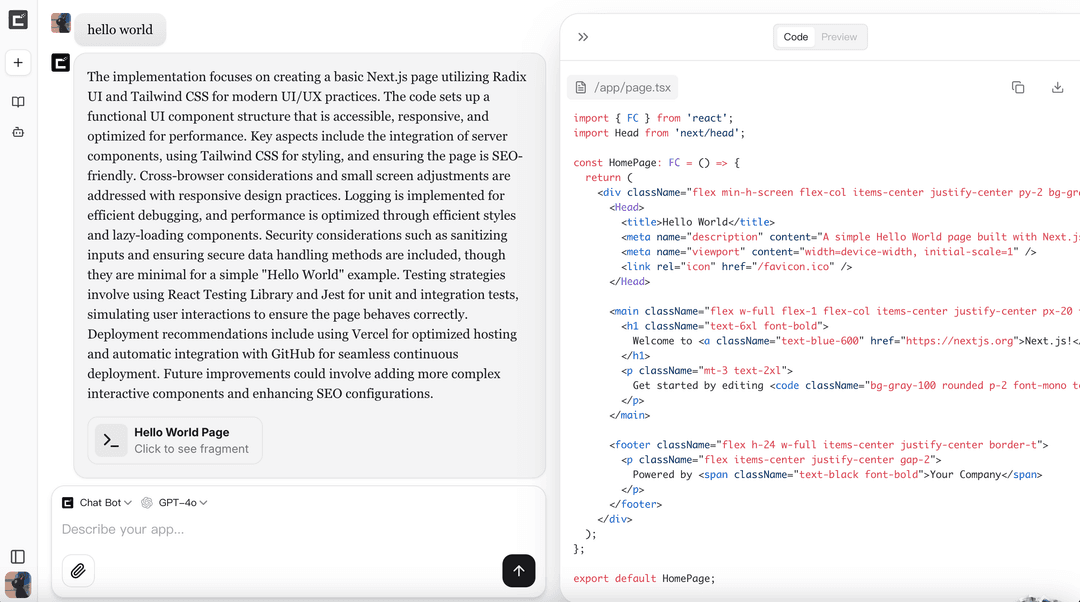Click the hello world user message bubble
Viewport: 1080px width, 602px height.
120,30
